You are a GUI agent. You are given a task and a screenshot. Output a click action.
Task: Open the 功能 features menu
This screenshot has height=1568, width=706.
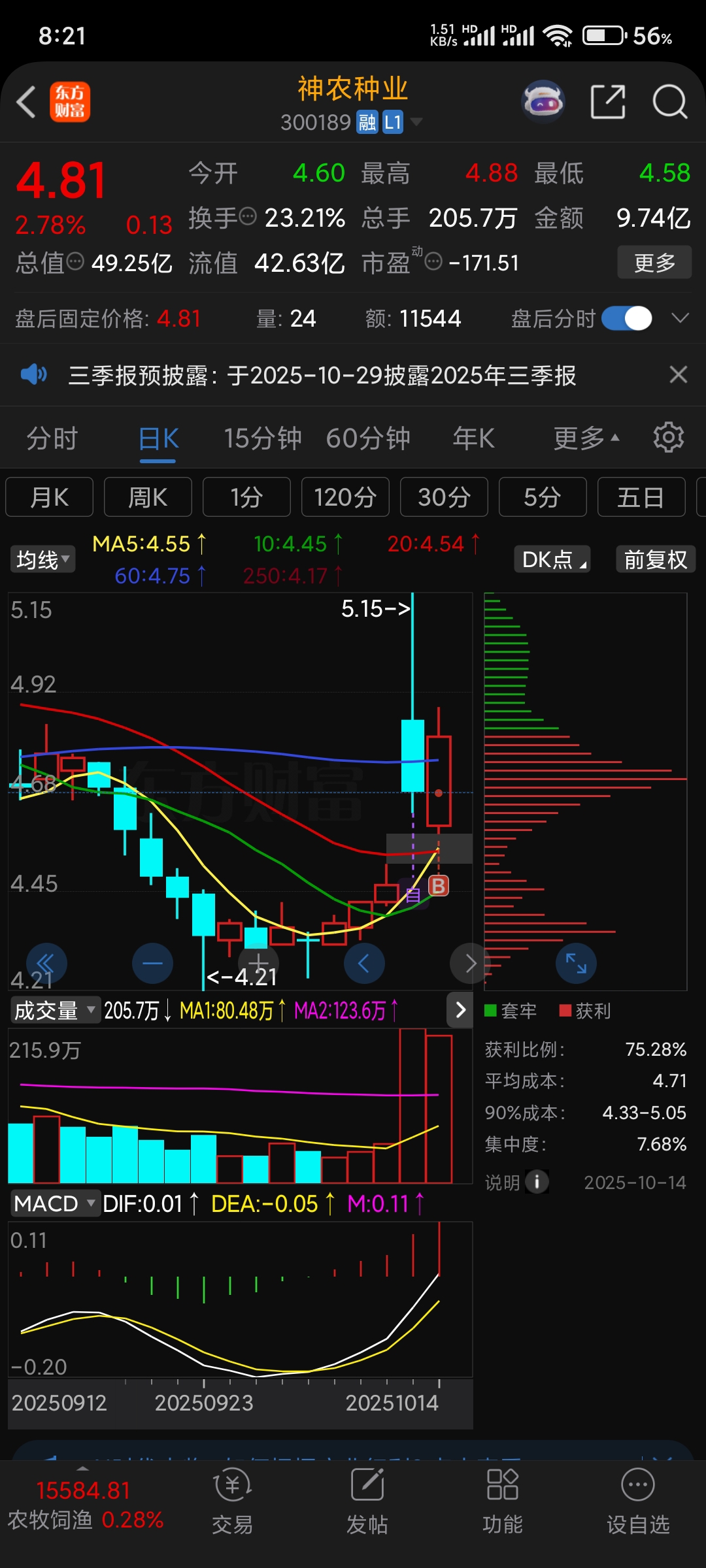pyautogui.click(x=503, y=1501)
